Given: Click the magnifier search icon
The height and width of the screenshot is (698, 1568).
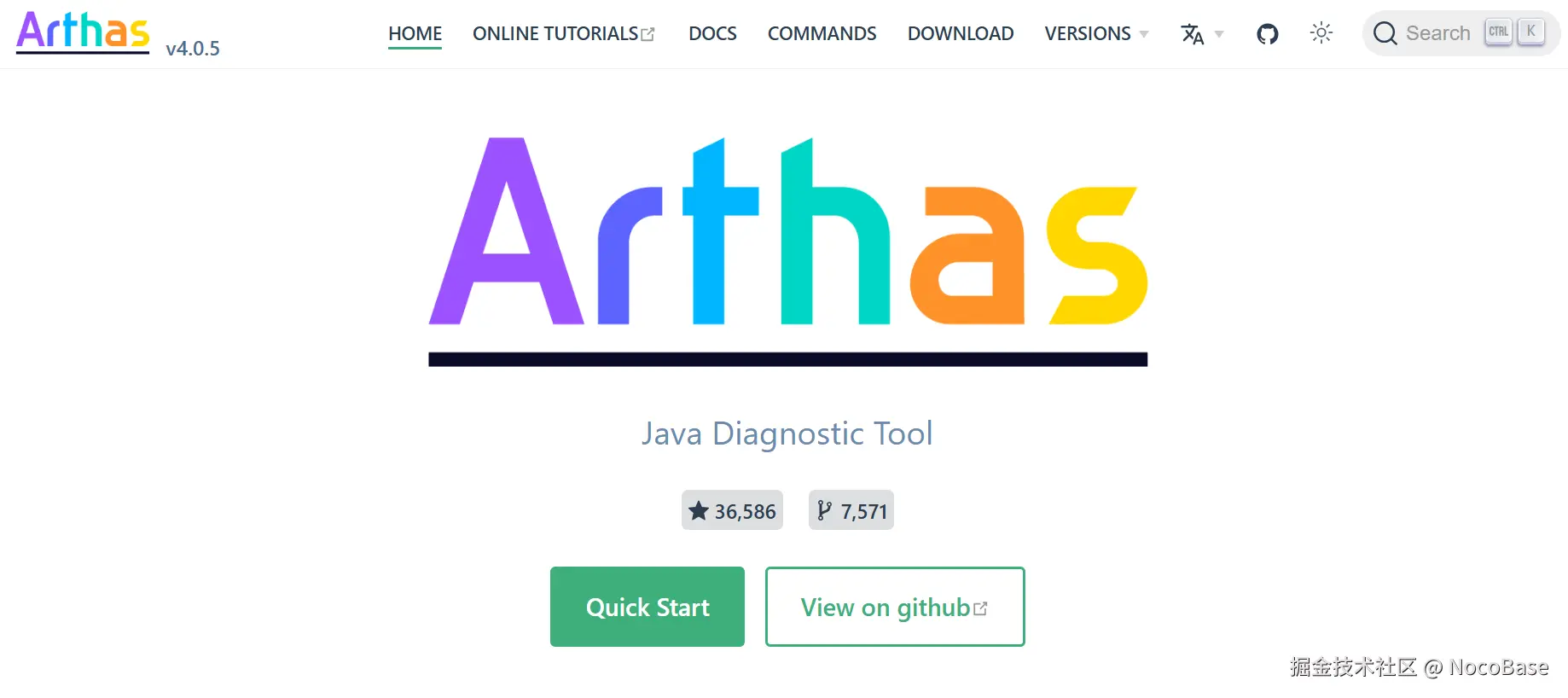Looking at the screenshot, I should coord(1385,33).
